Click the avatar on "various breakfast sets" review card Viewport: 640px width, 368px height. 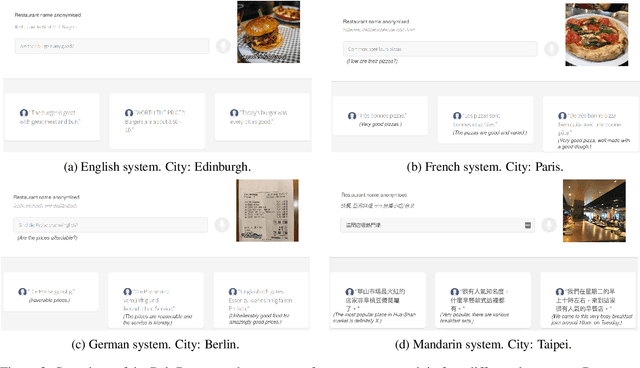[454, 292]
